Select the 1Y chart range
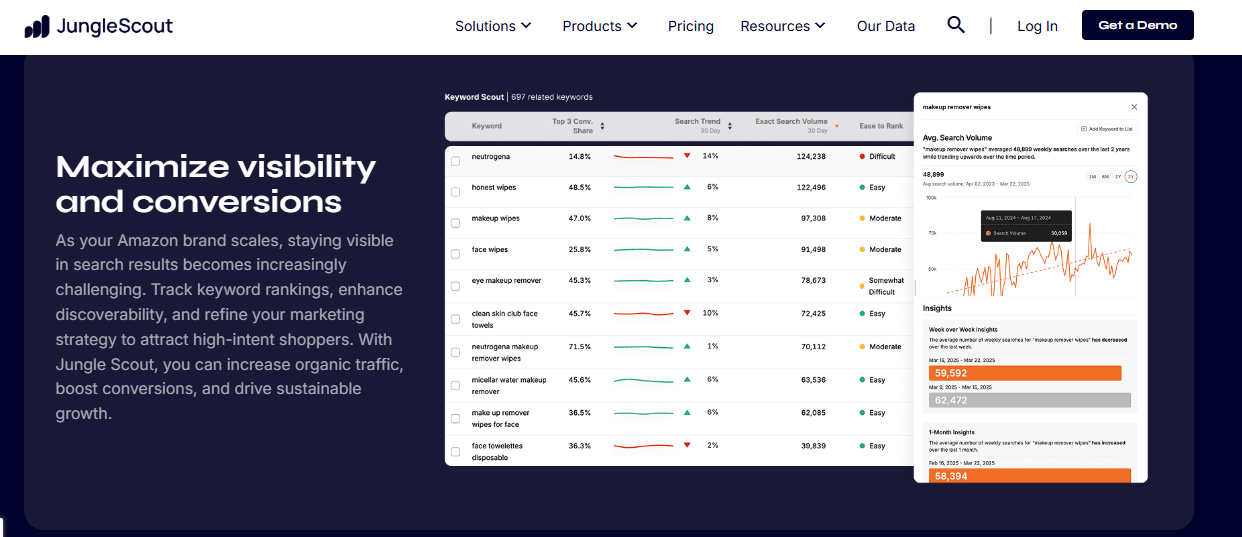 (x=1118, y=177)
